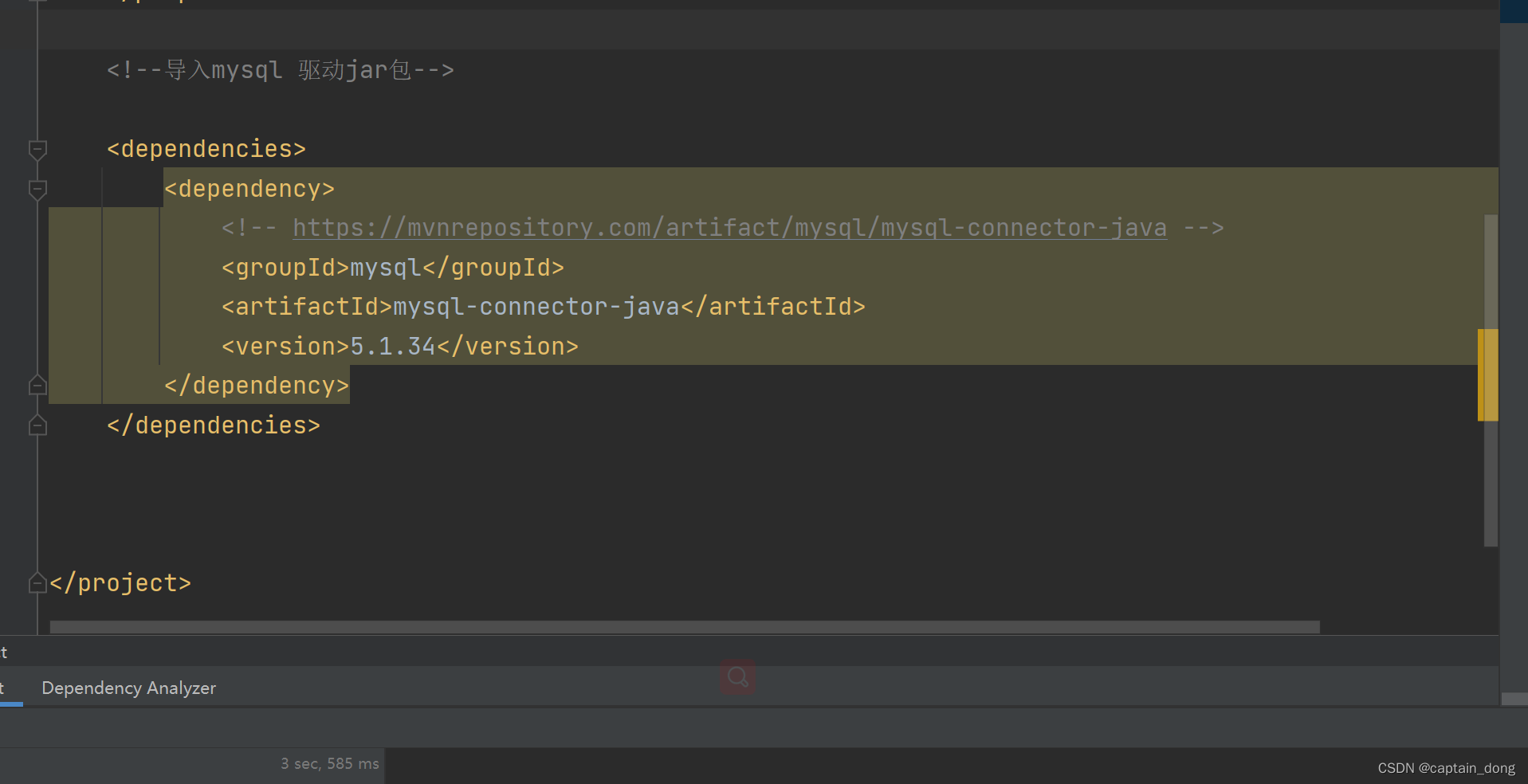The height and width of the screenshot is (784, 1528).
Task: Open the mvnrepository.com mysql-connector-java link
Action: click(x=729, y=227)
